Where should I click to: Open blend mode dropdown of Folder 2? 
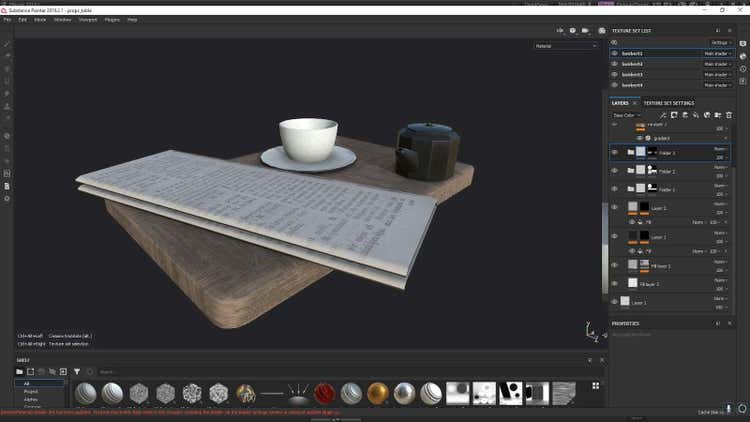tap(721, 167)
